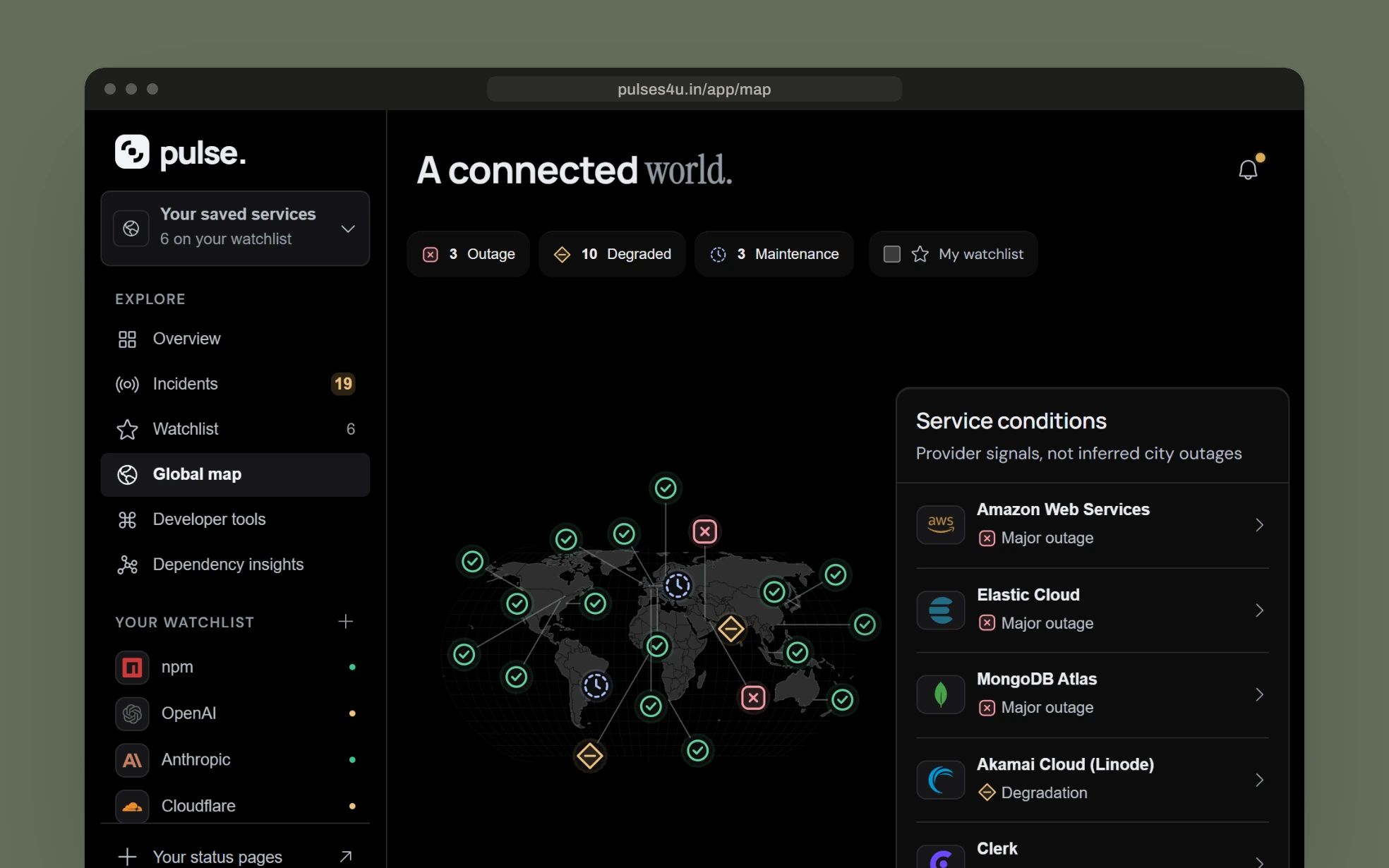Click the operational marker over central Africa
The width and height of the screenshot is (1389, 868).
coord(657,646)
